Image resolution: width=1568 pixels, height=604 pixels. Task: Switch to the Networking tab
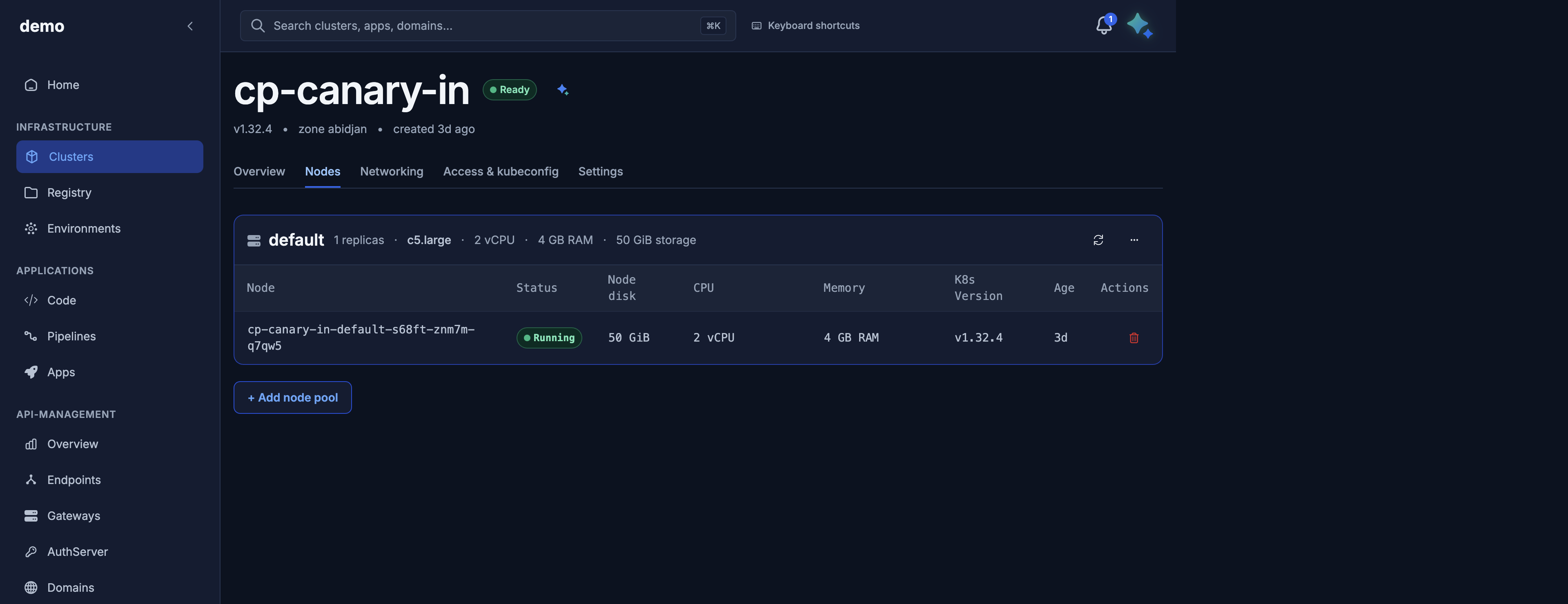pos(392,171)
